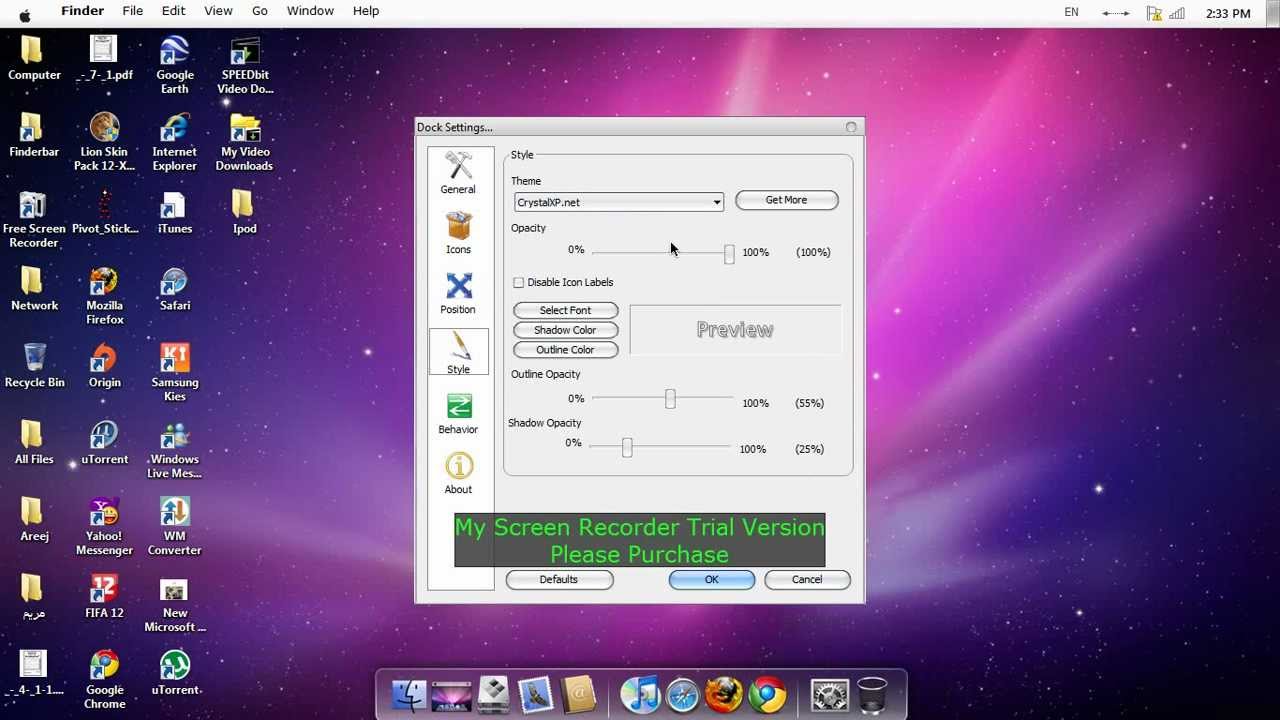This screenshot has width=1280, height=720.
Task: Click the Shadow Color button
Action: [565, 330]
